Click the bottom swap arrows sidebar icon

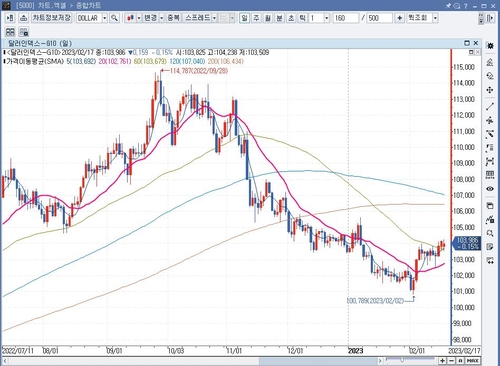coord(490,260)
